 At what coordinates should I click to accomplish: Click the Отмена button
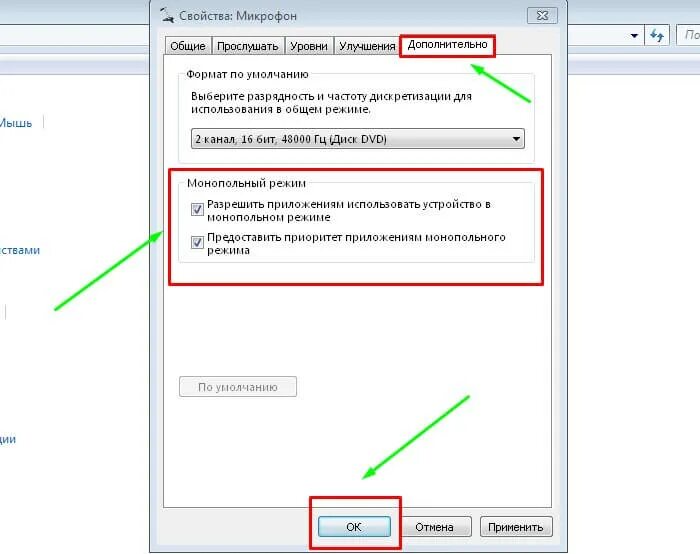point(434,527)
